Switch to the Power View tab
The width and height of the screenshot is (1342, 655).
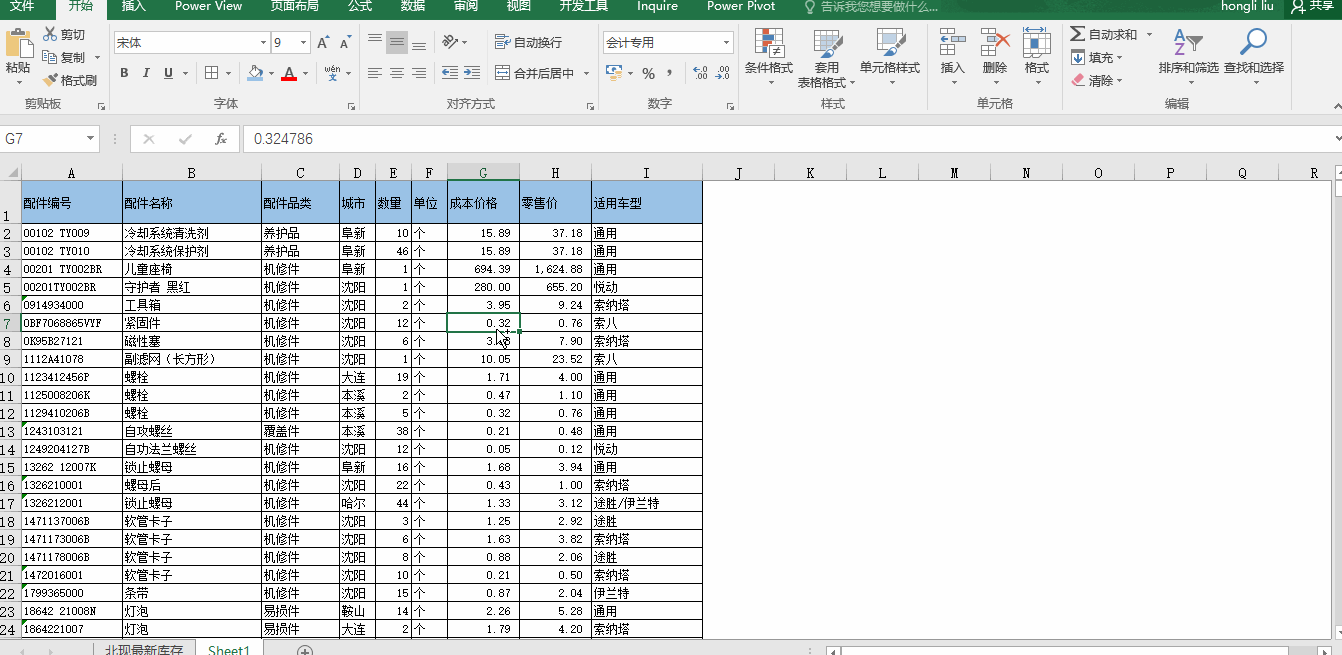pyautogui.click(x=209, y=6)
